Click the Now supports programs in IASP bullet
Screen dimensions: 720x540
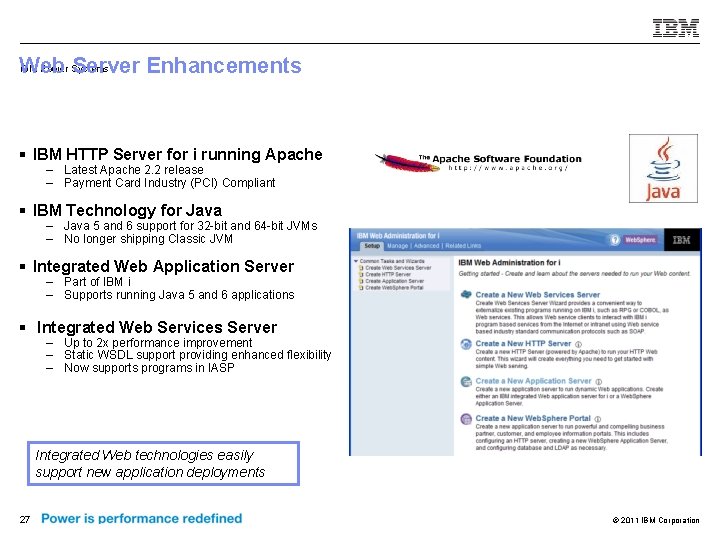point(149,368)
